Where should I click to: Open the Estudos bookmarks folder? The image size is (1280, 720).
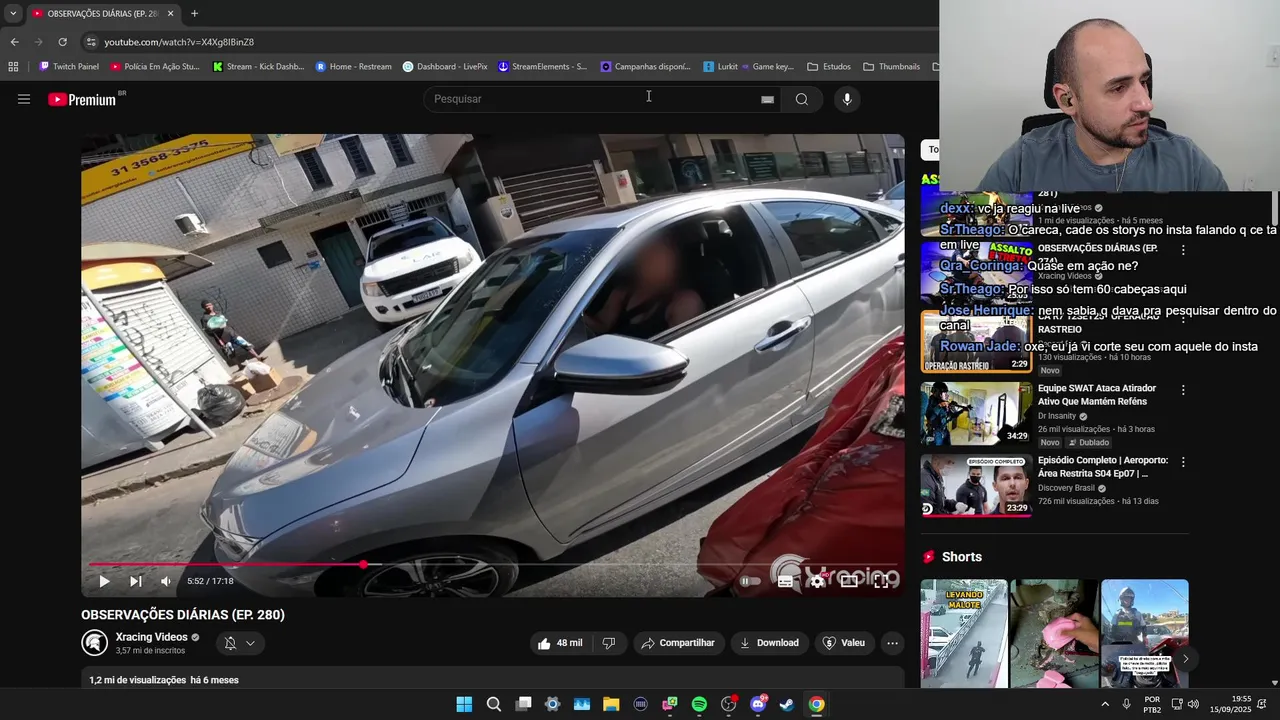tap(829, 67)
